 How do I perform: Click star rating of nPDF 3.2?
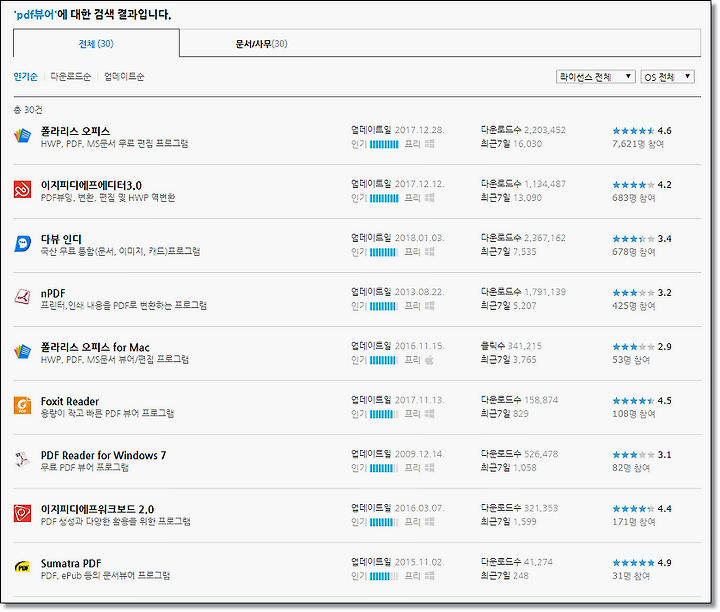tap(633, 293)
